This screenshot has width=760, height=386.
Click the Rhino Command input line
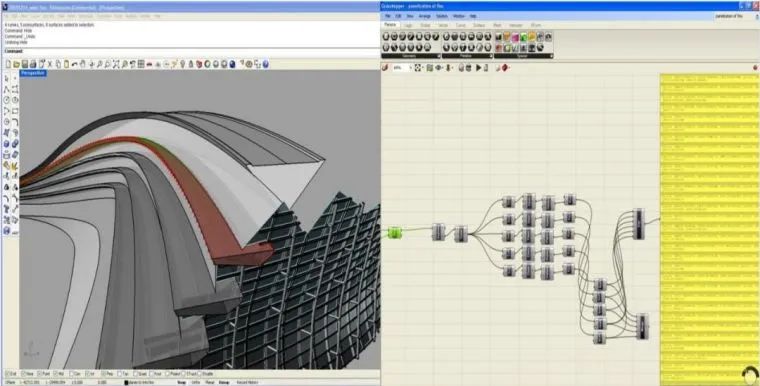coord(191,51)
